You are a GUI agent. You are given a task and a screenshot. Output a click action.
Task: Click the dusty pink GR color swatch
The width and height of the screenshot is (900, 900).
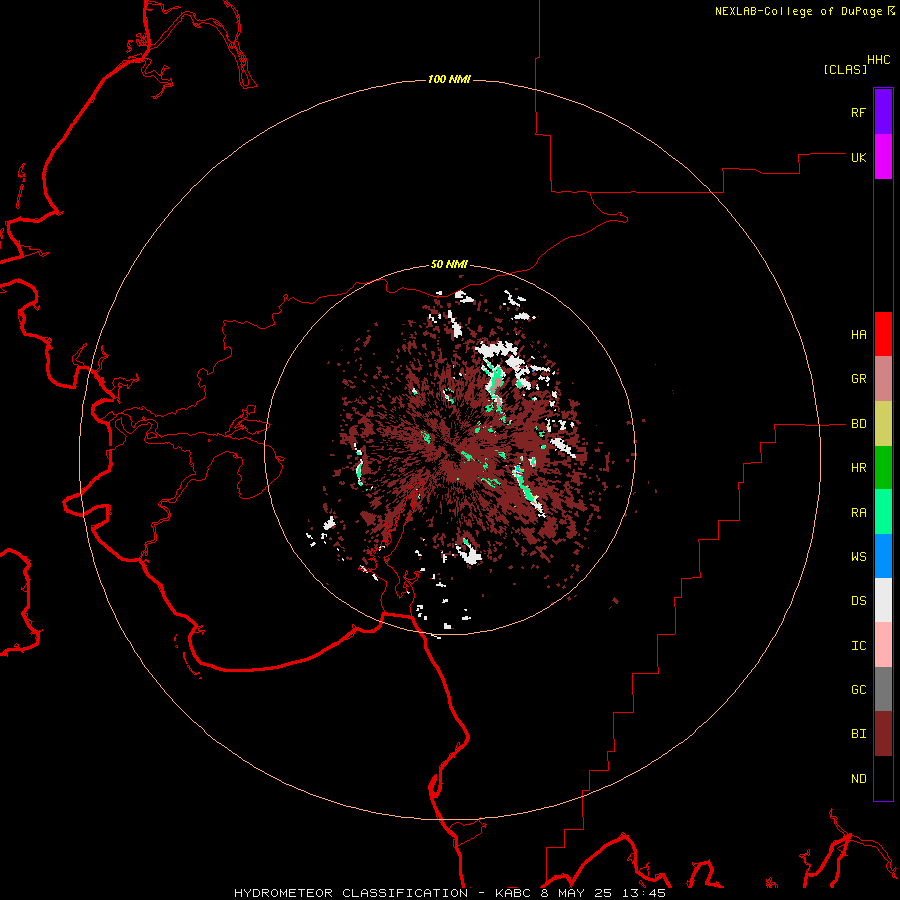pos(883,379)
